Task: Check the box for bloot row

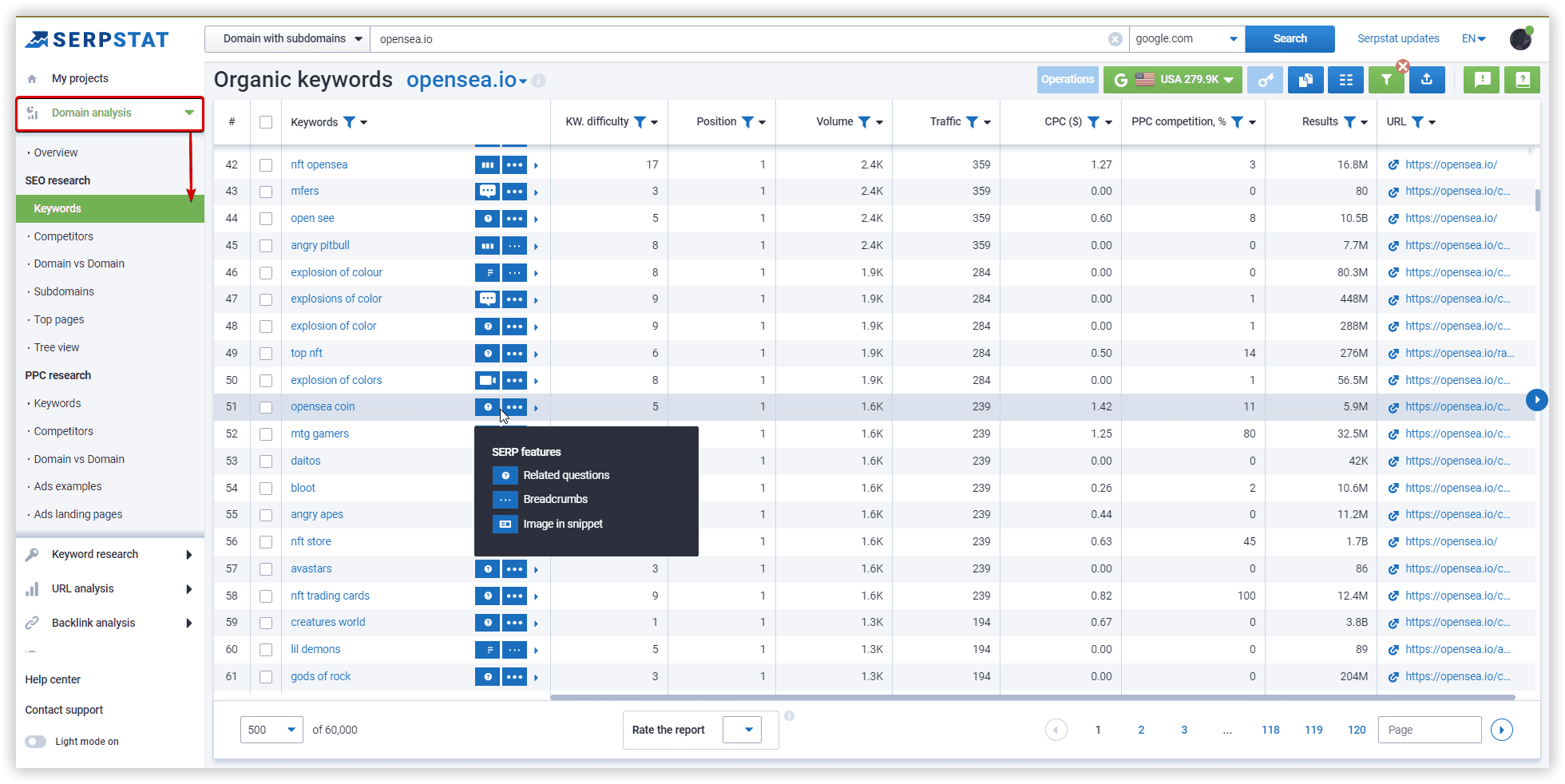Action: point(266,489)
